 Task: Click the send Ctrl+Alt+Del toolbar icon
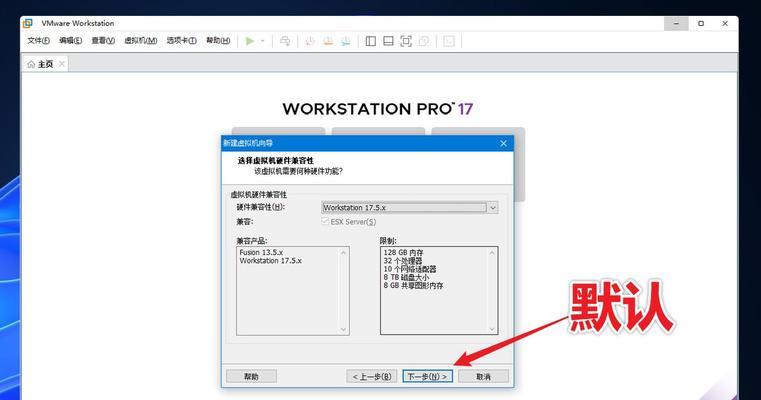tap(285, 41)
